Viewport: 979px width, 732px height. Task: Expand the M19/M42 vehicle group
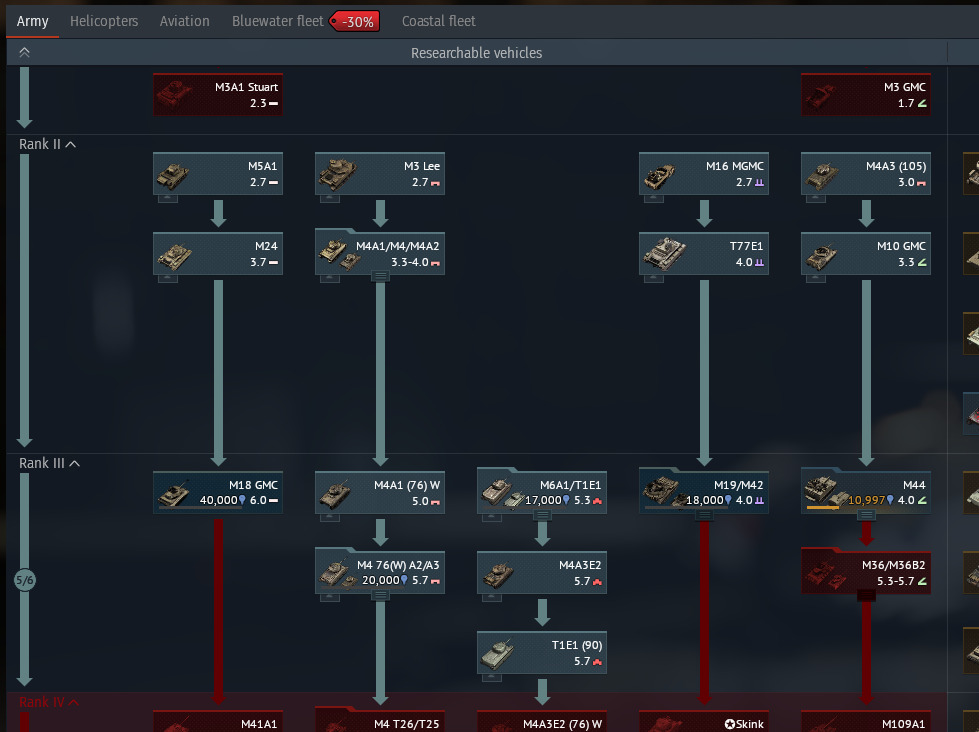click(704, 515)
